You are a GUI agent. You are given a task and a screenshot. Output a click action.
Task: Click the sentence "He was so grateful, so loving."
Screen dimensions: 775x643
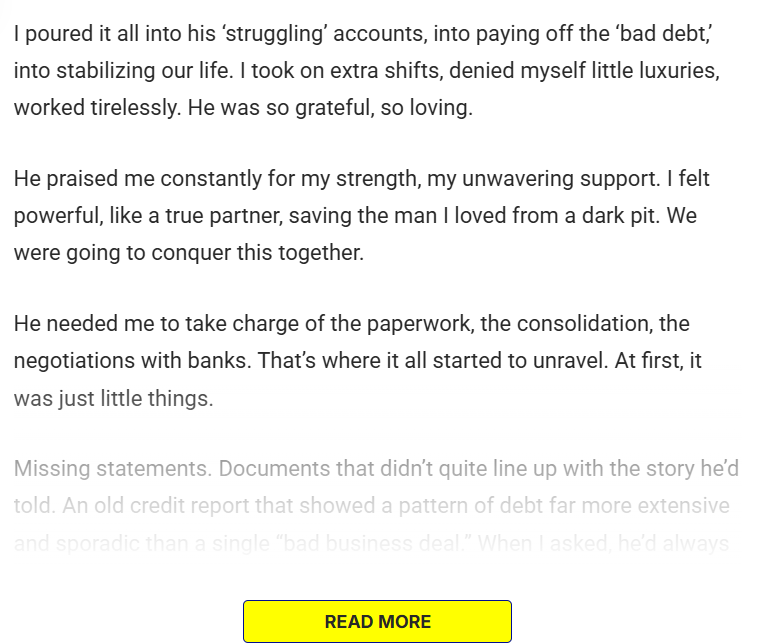[x=330, y=107]
